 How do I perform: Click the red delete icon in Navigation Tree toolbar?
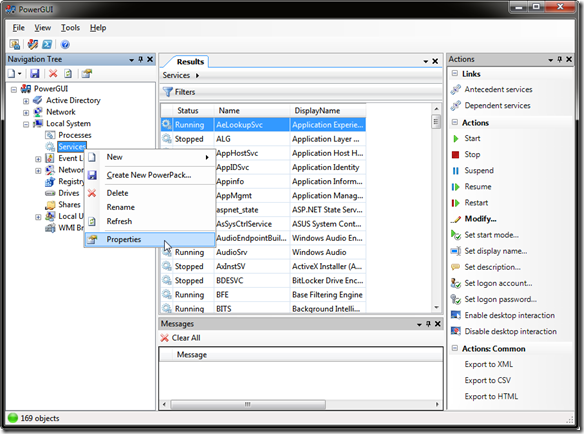(53, 74)
